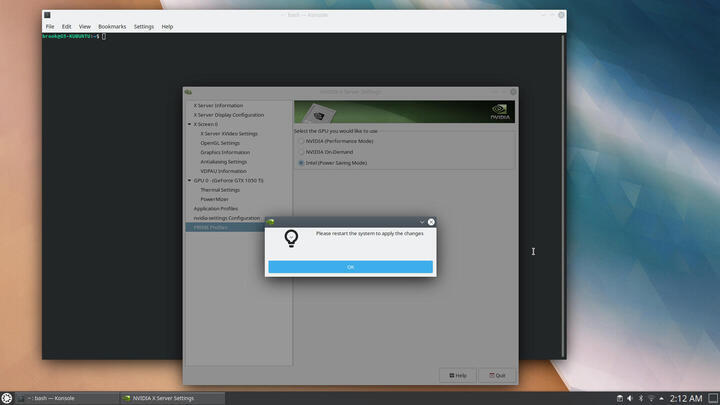
Task: Select VDPAU Information in sidebar
Action: pyautogui.click(x=223, y=171)
